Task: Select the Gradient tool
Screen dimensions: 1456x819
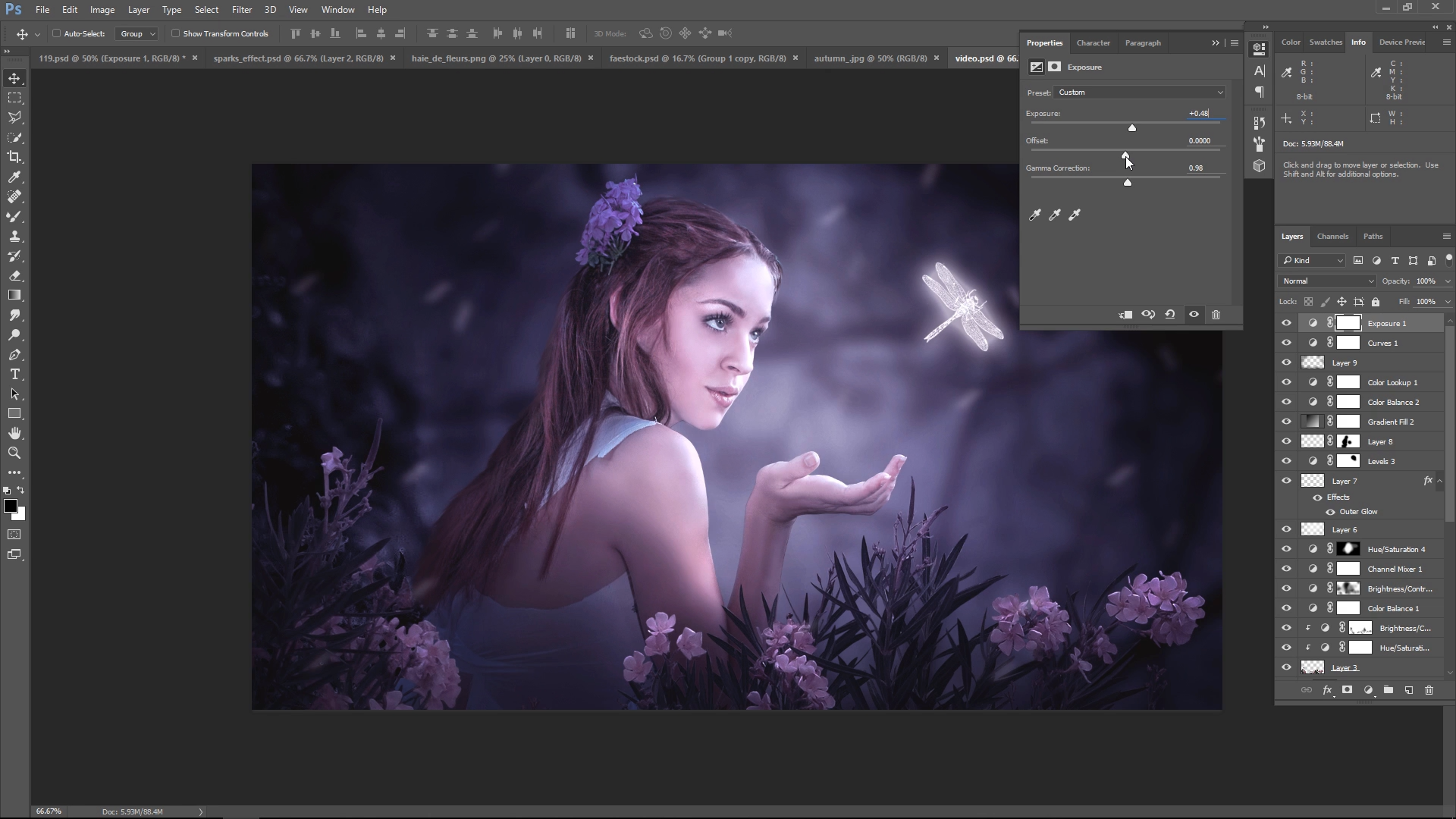Action: (x=14, y=295)
